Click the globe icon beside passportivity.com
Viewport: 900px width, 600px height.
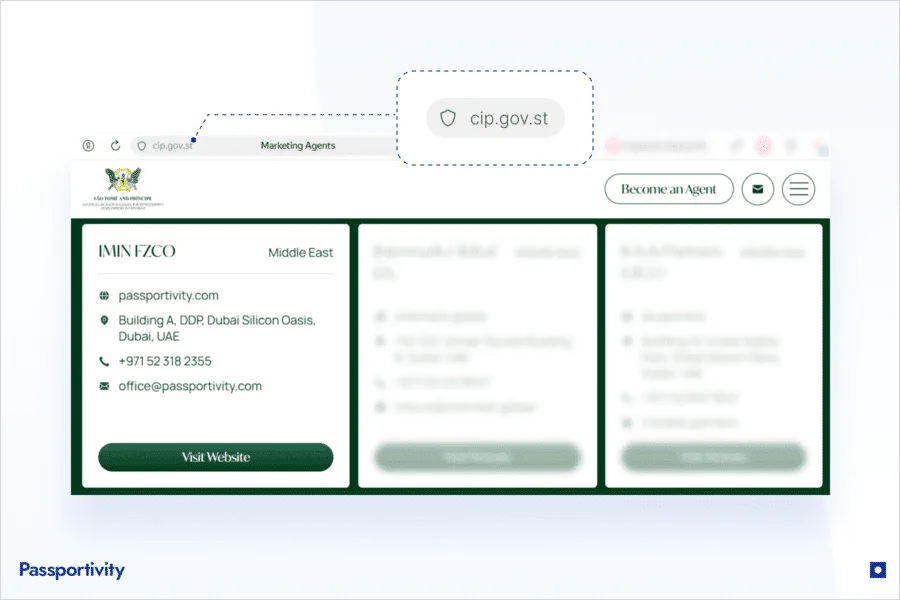click(x=104, y=296)
